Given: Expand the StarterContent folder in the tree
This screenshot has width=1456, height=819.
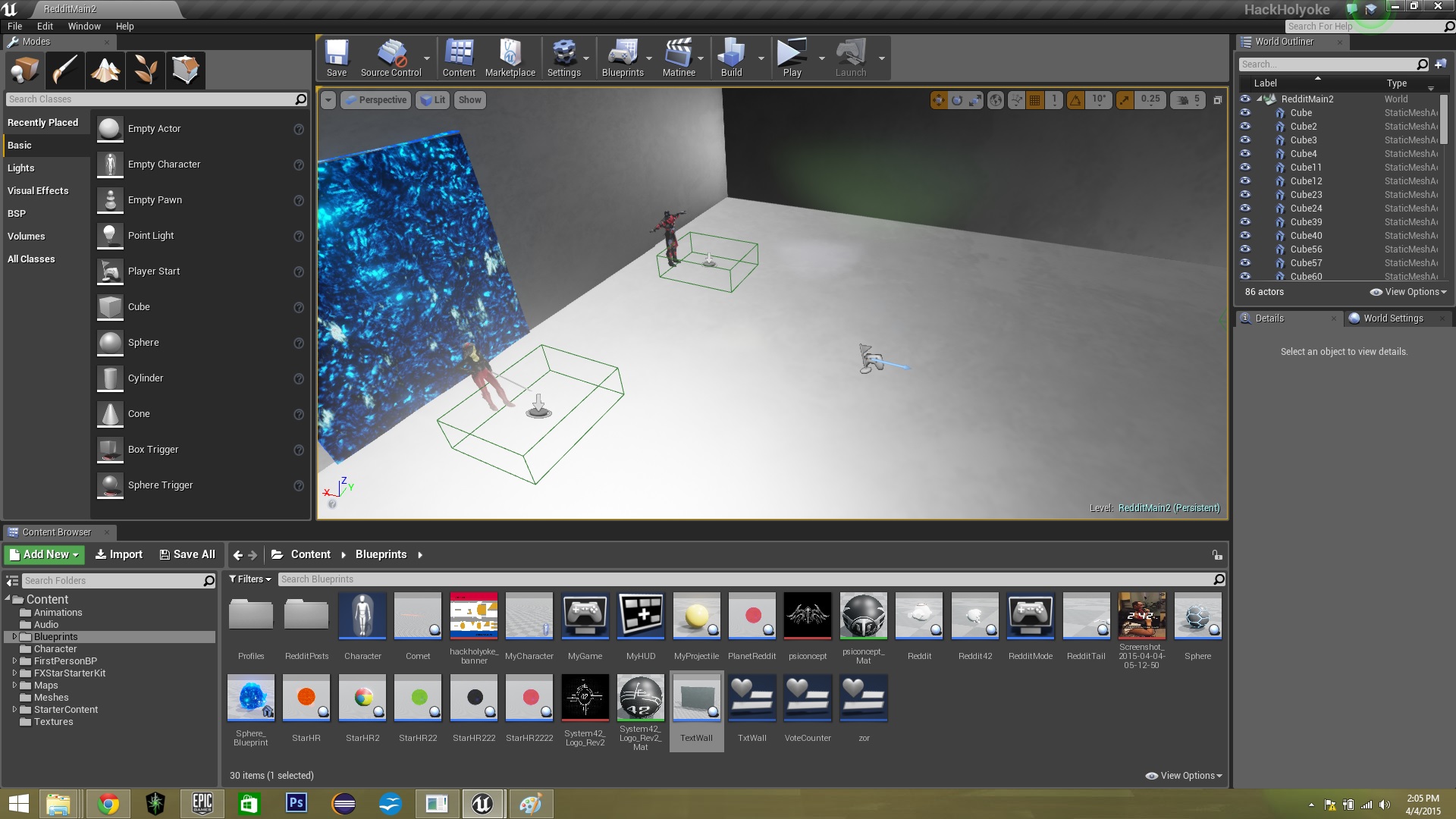Looking at the screenshot, I should pos(14,710).
